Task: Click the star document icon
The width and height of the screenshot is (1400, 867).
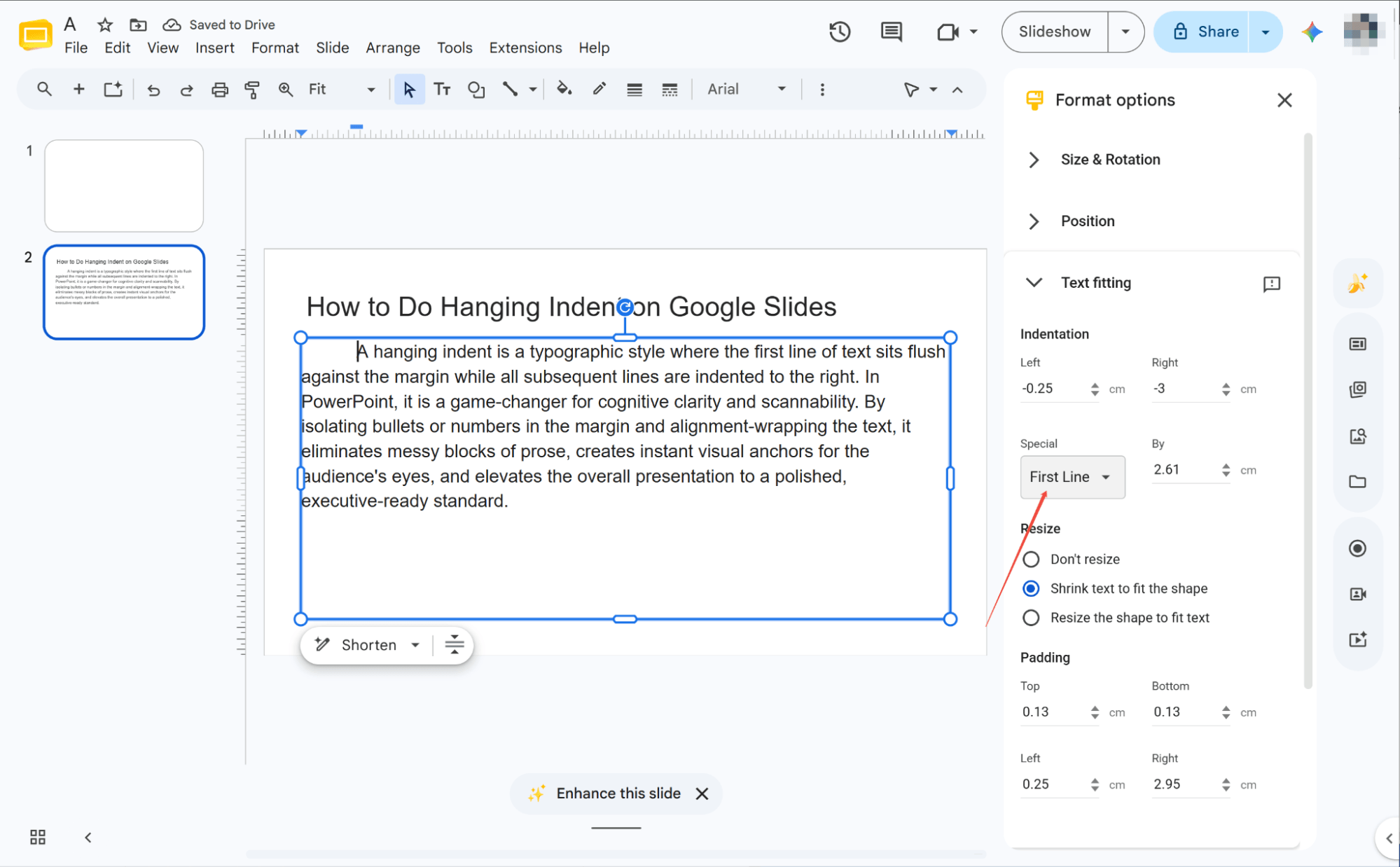Action: 105,25
